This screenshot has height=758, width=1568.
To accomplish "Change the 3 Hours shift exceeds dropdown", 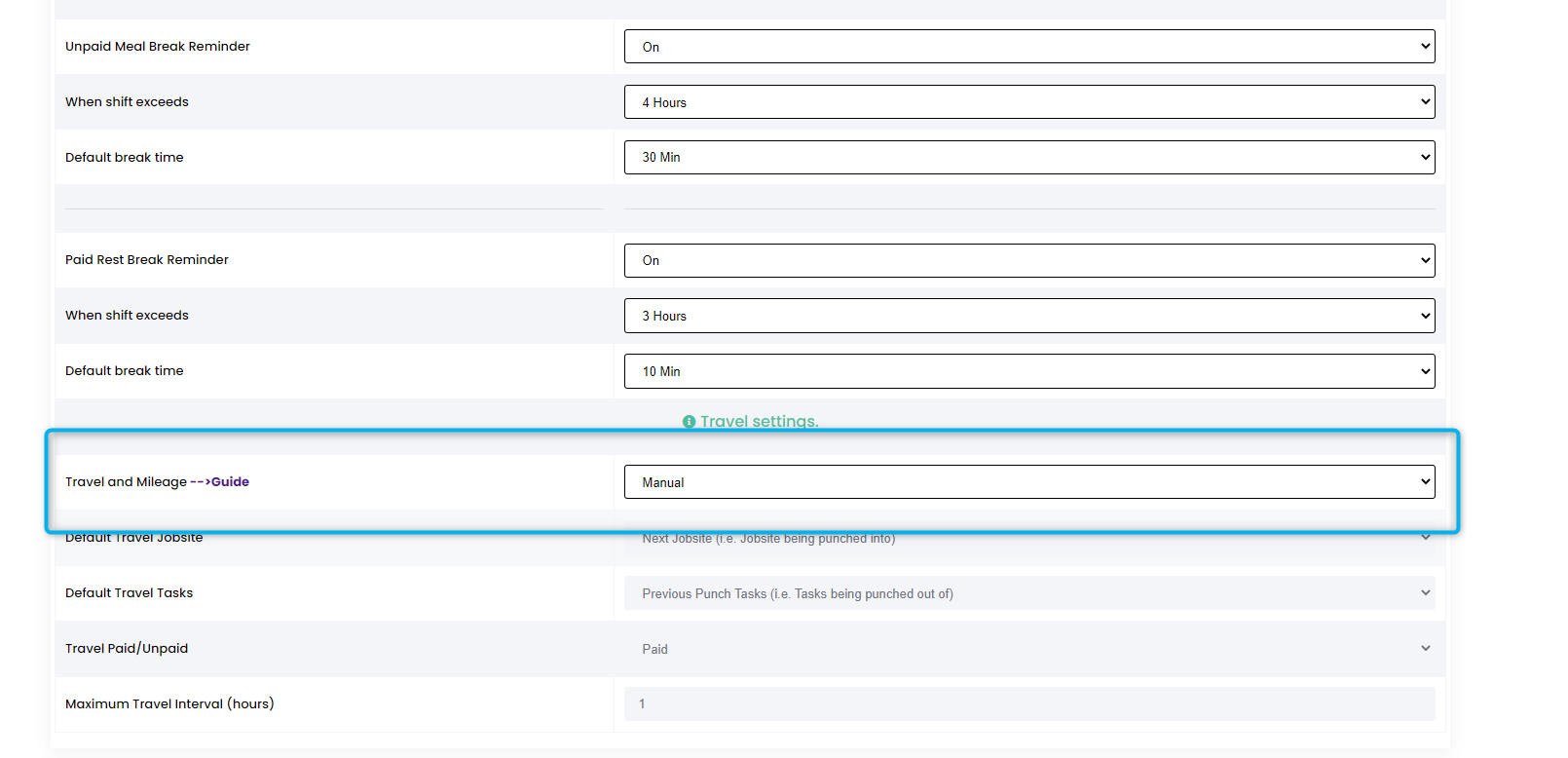I will pos(1029,316).
